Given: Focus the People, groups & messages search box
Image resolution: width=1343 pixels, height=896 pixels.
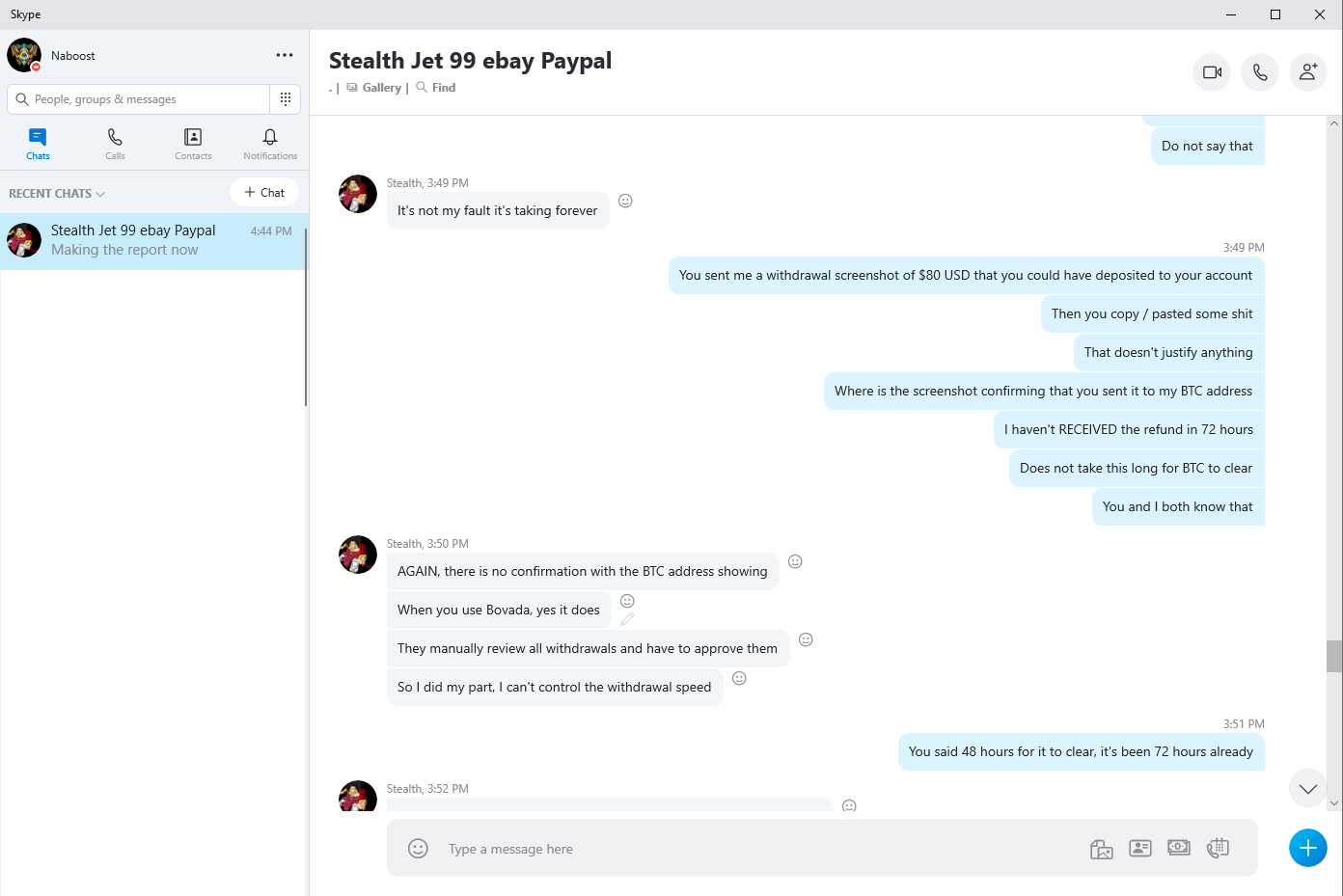Looking at the screenshot, I should (139, 98).
